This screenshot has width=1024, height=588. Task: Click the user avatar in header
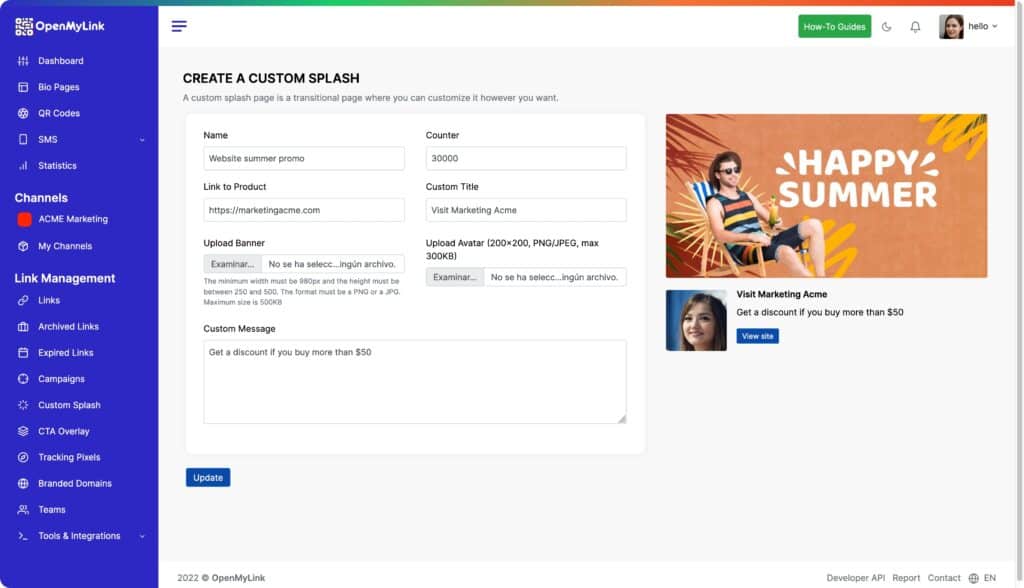951,27
